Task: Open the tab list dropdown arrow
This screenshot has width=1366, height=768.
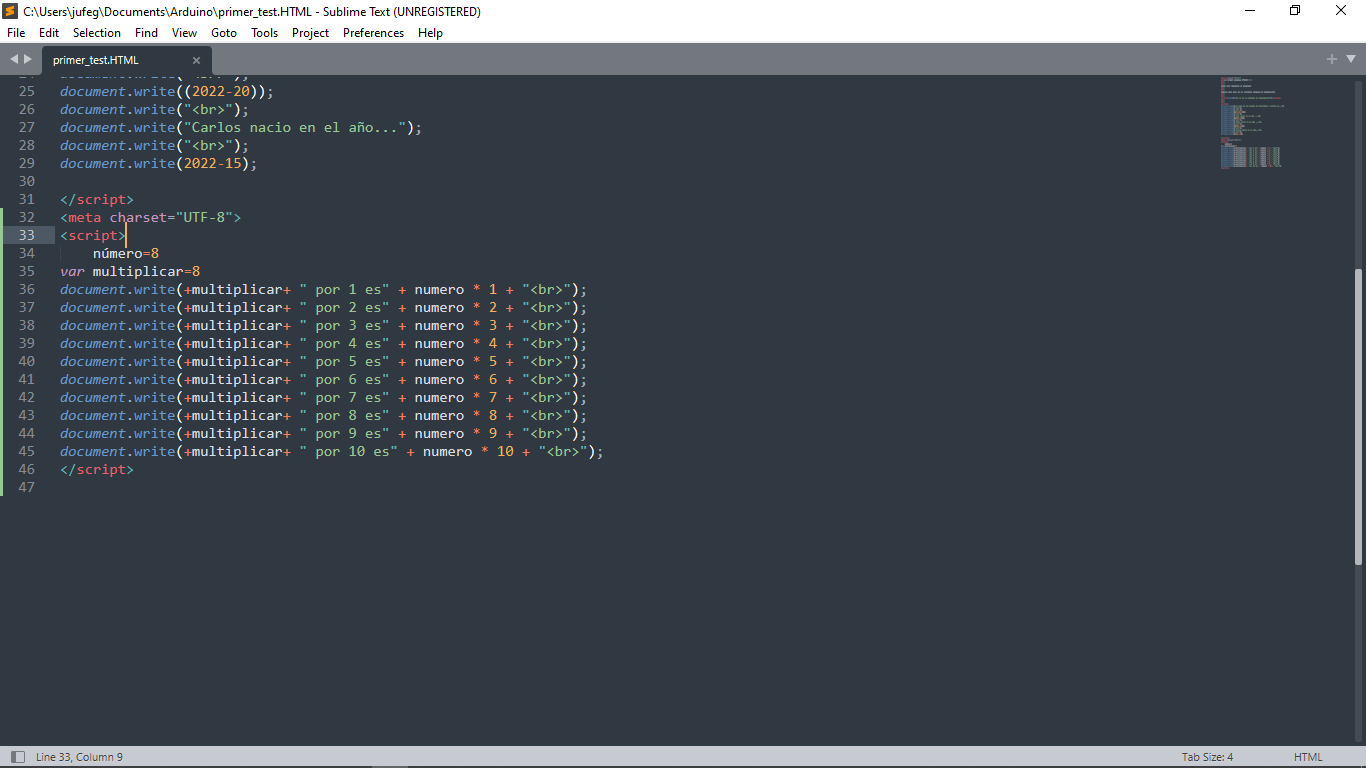Action: point(1350,59)
